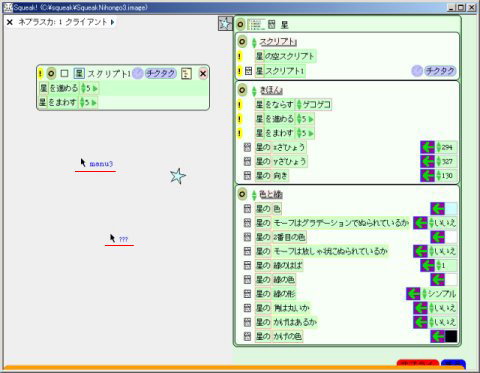Click the 星の空スクリプト tile

pos(285,56)
